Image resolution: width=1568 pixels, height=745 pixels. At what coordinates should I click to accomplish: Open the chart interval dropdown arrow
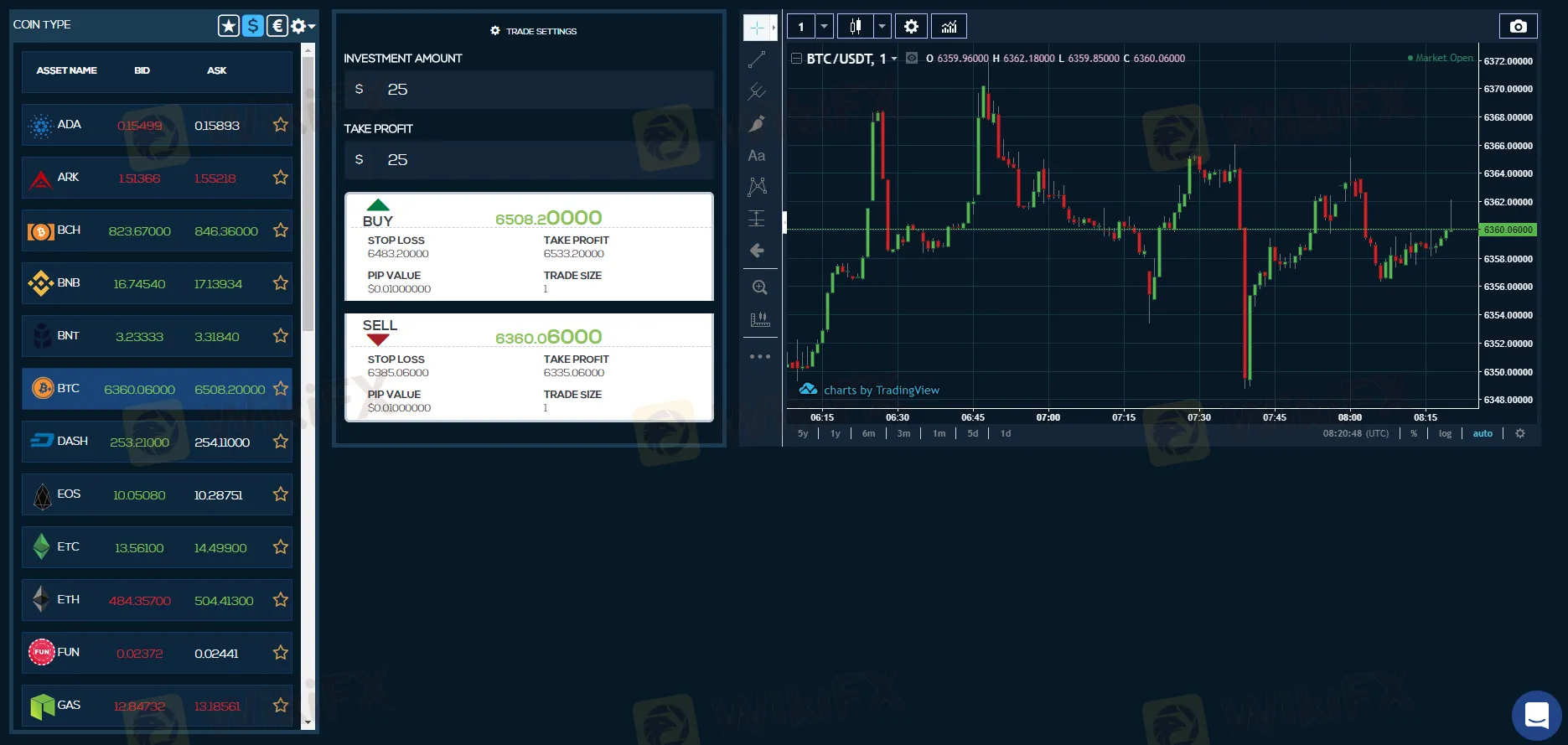(824, 27)
